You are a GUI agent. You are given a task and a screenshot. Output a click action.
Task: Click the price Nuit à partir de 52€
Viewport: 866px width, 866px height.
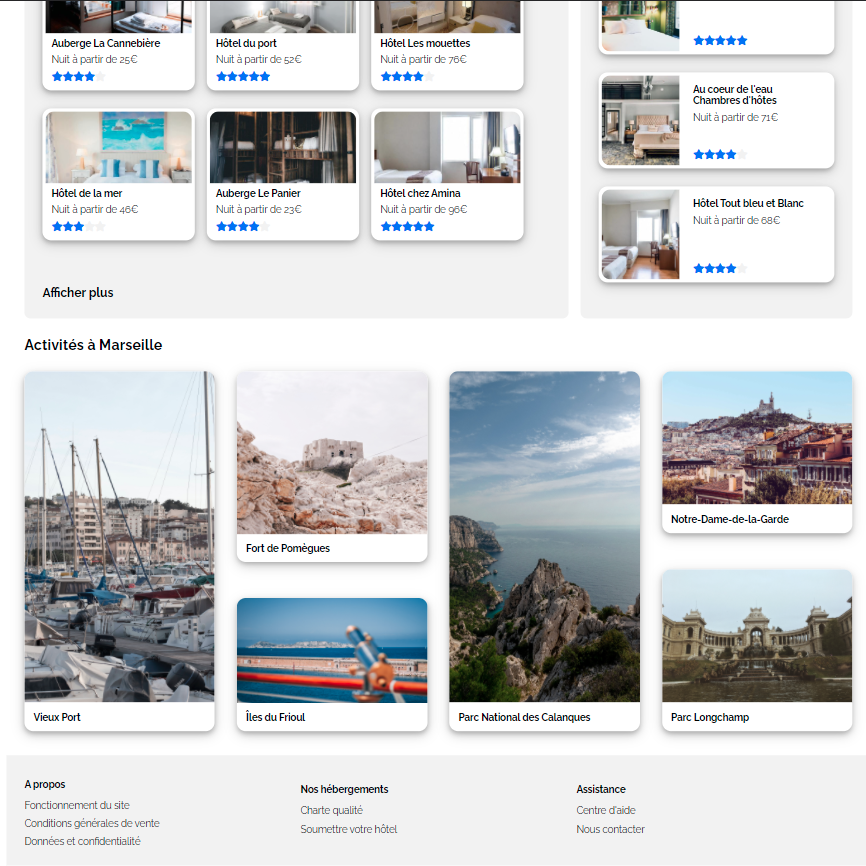[x=258, y=59]
